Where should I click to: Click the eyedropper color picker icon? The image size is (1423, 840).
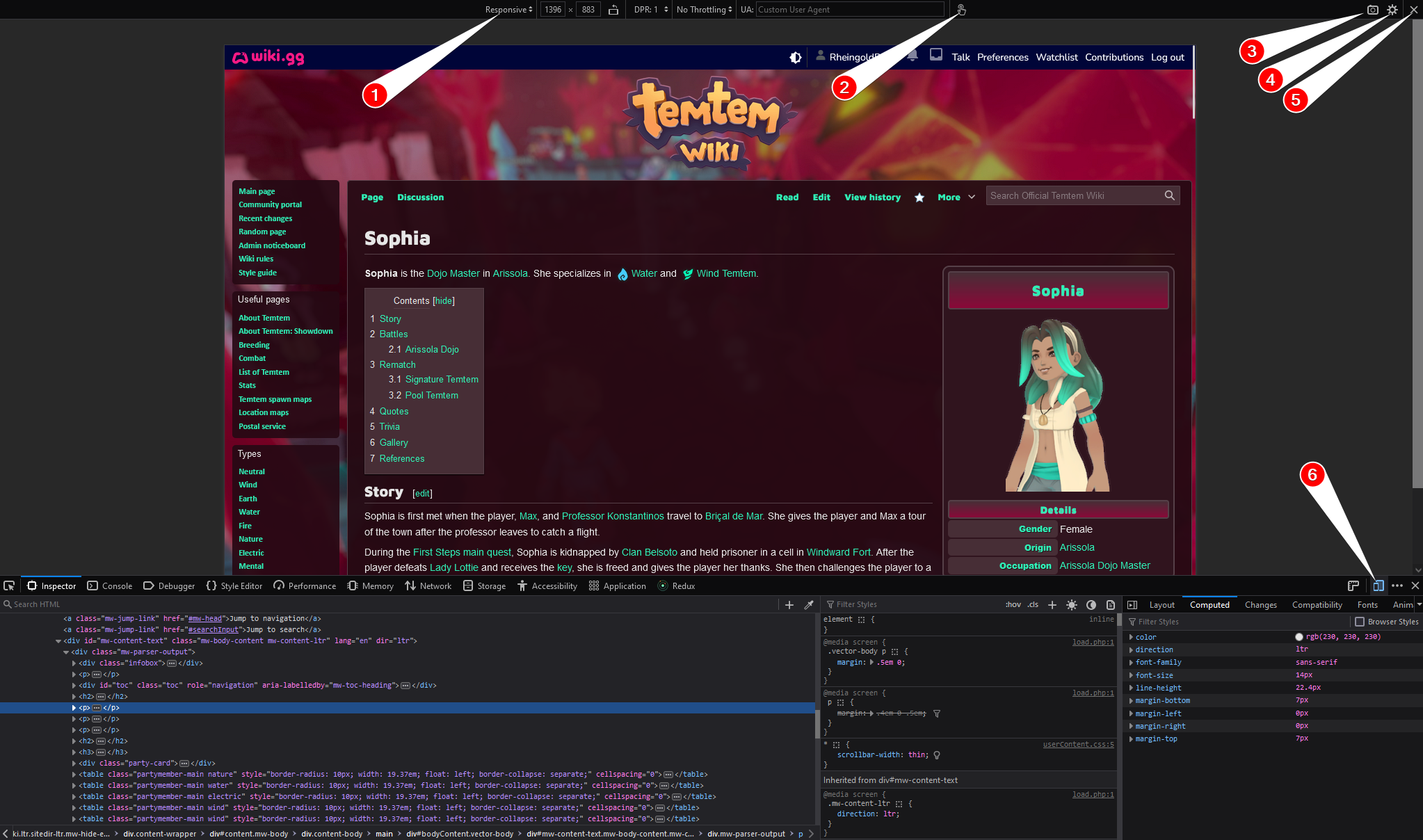(809, 605)
